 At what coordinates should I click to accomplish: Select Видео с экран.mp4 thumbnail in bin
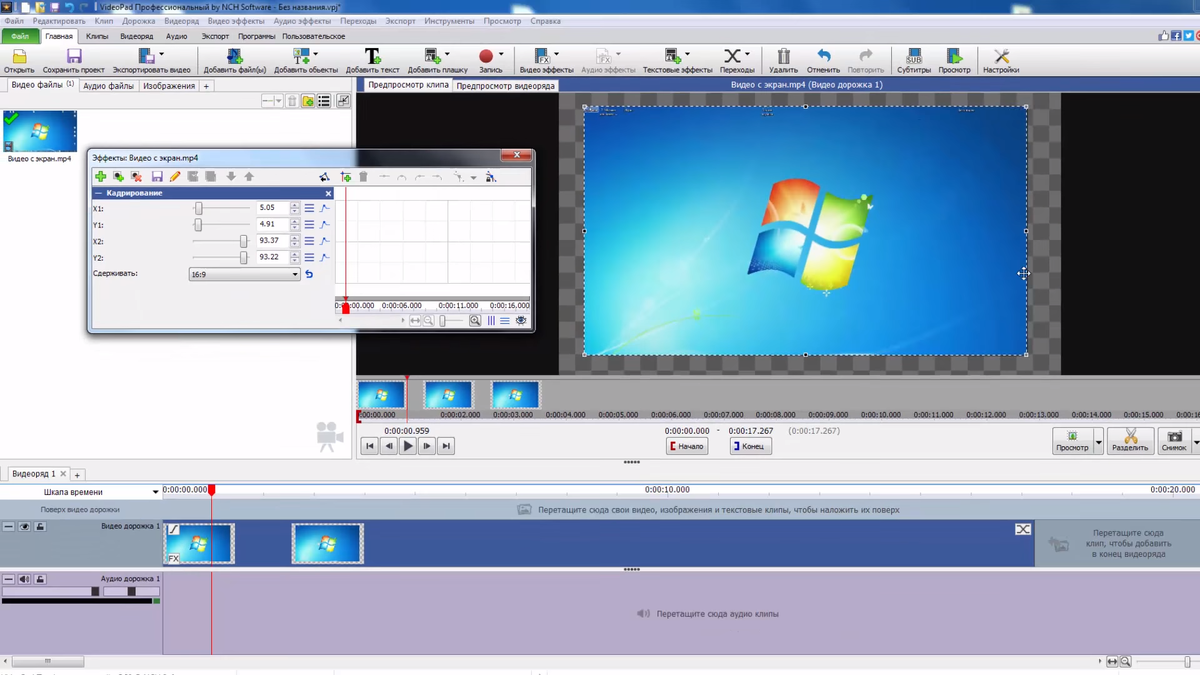pyautogui.click(x=40, y=132)
